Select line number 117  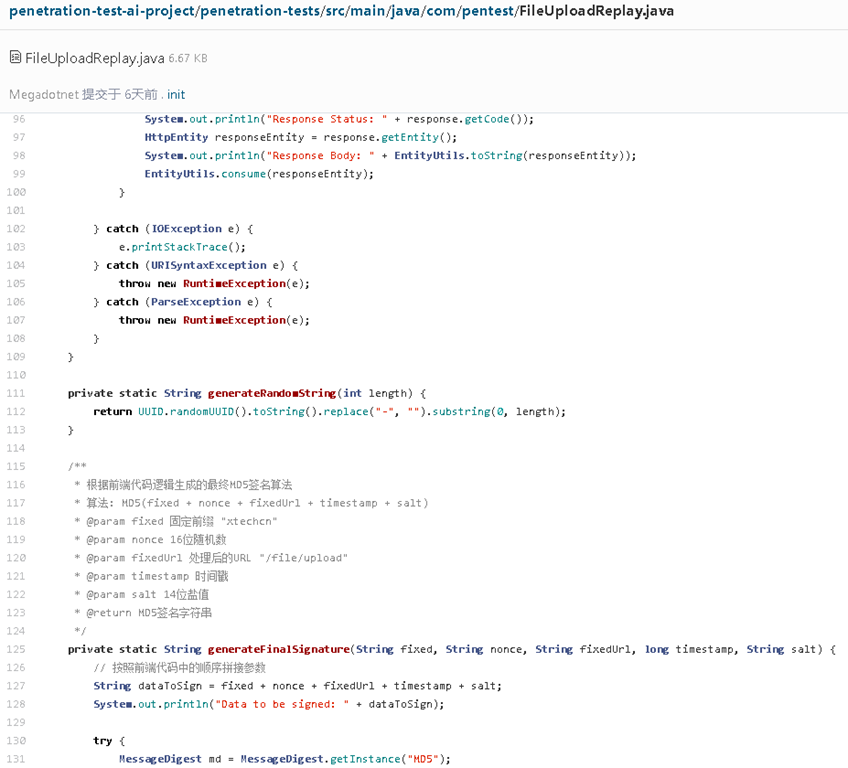pyautogui.click(x=16, y=503)
